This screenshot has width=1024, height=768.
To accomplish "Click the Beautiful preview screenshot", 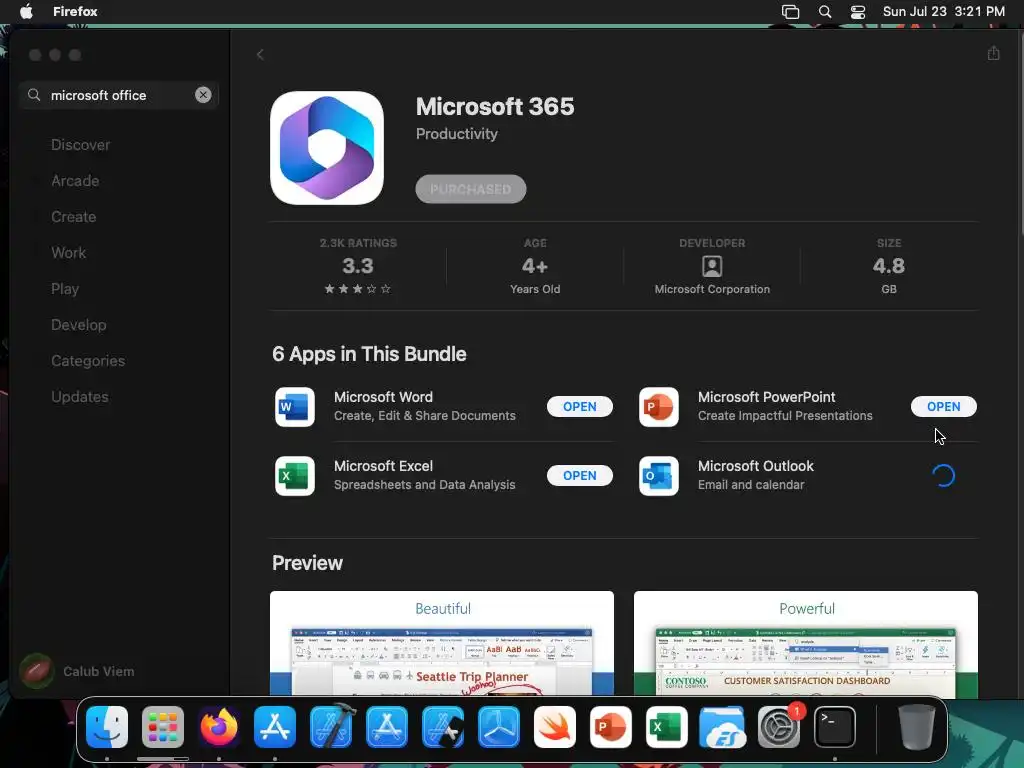I will coord(441,643).
